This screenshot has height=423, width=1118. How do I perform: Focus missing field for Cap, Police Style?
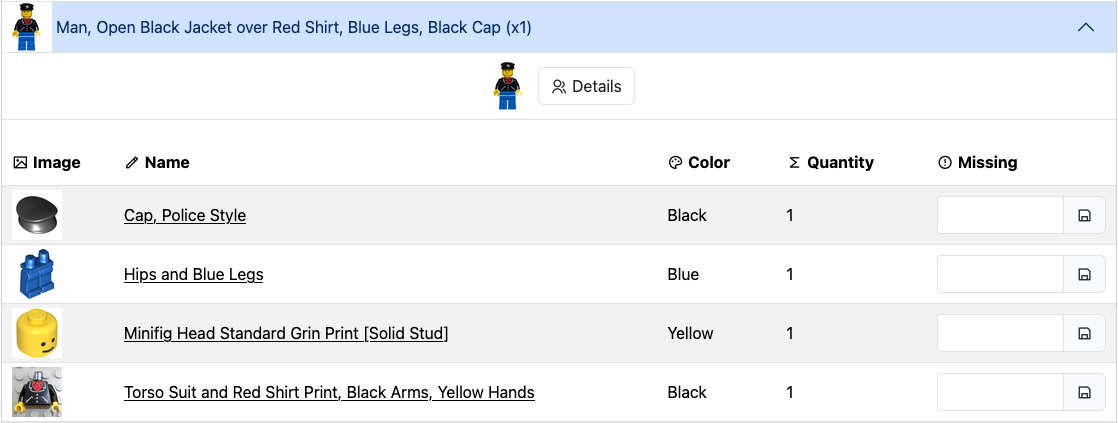point(1000,215)
